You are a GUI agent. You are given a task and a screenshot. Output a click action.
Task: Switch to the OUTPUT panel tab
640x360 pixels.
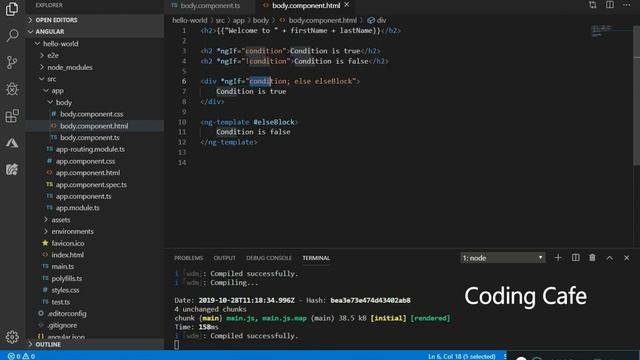click(x=224, y=258)
